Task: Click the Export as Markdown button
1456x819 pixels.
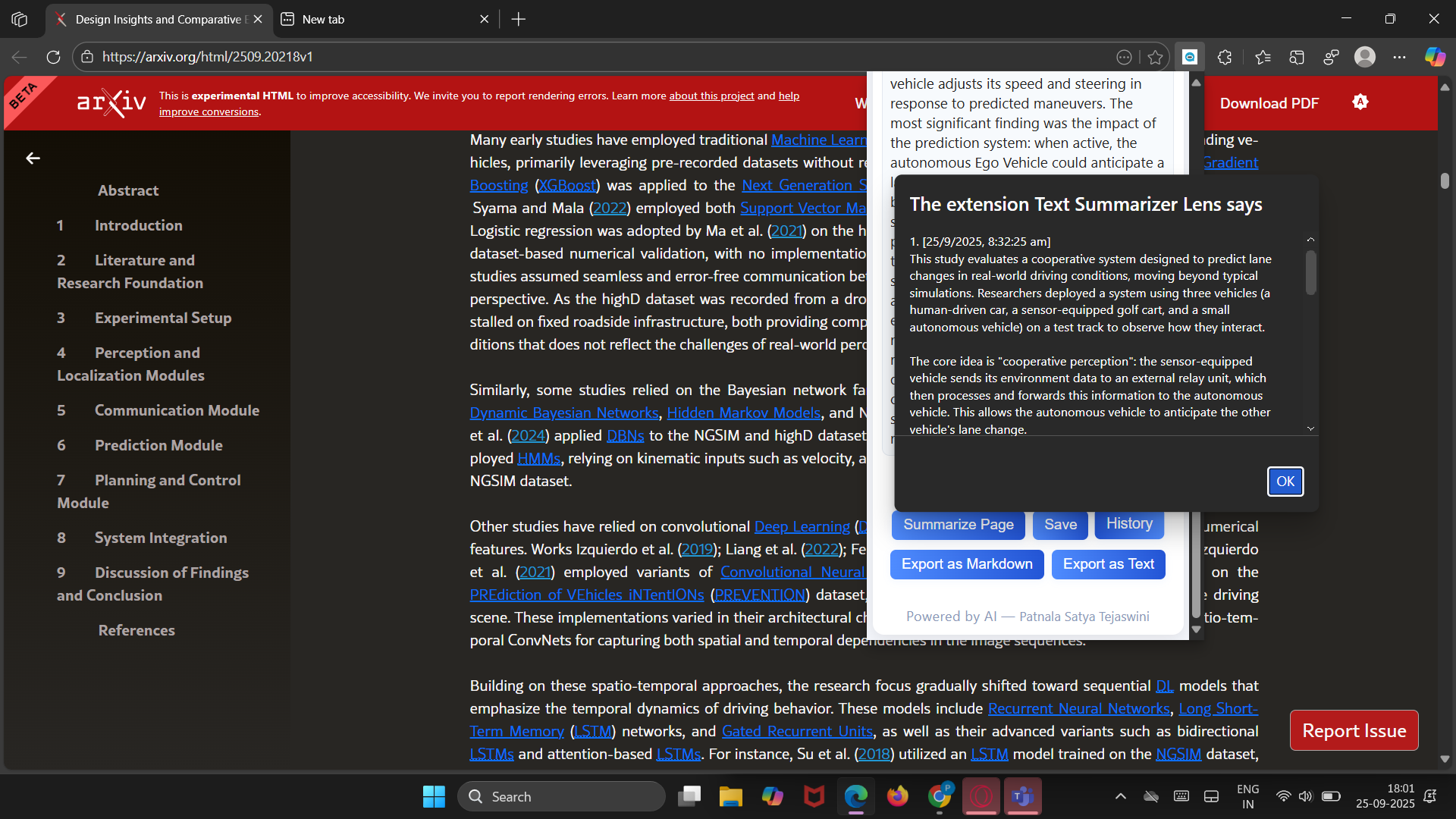Action: pyautogui.click(x=967, y=564)
